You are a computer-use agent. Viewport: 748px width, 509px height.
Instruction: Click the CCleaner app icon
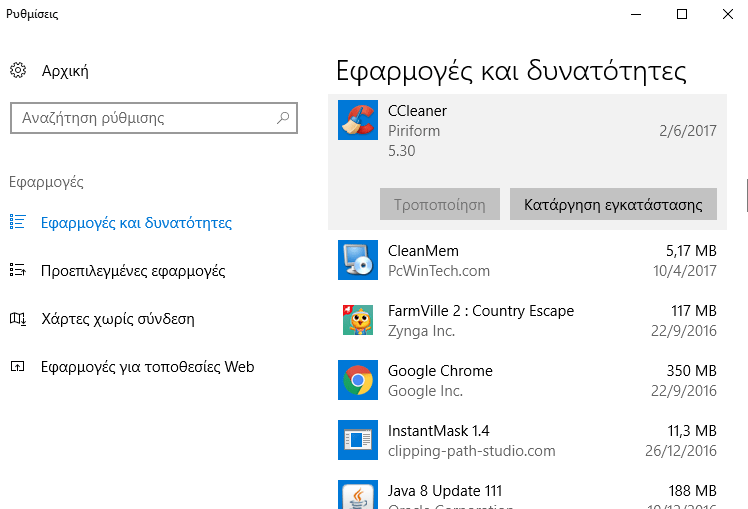(358, 120)
